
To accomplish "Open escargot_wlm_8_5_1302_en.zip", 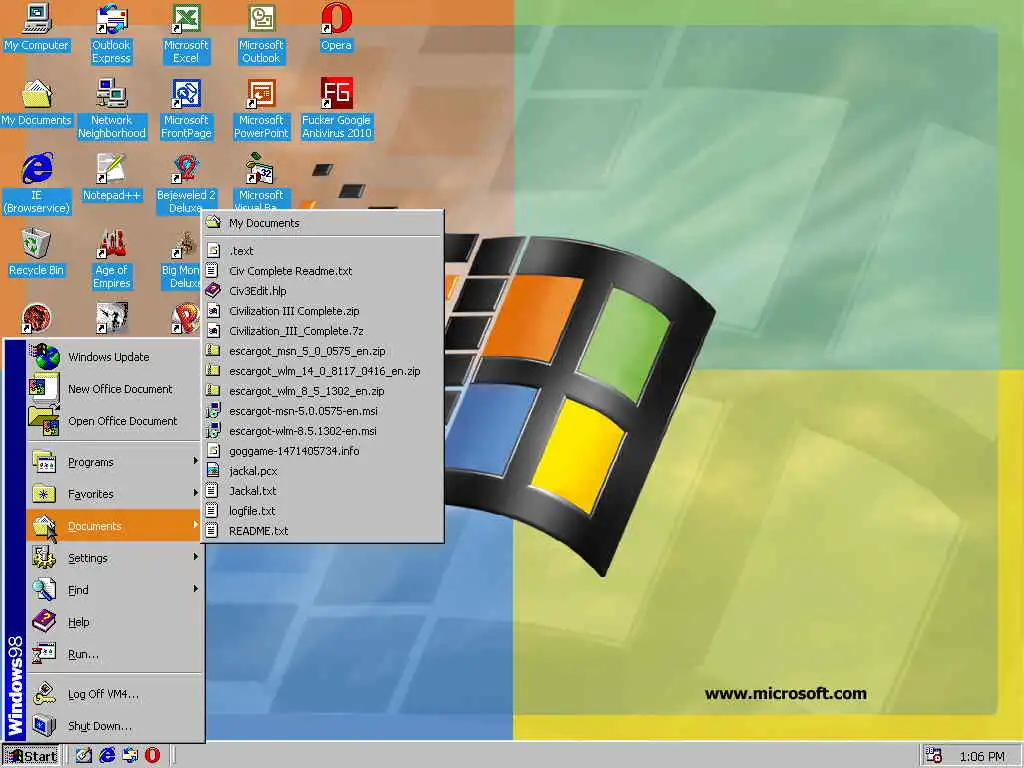I will [x=323, y=391].
